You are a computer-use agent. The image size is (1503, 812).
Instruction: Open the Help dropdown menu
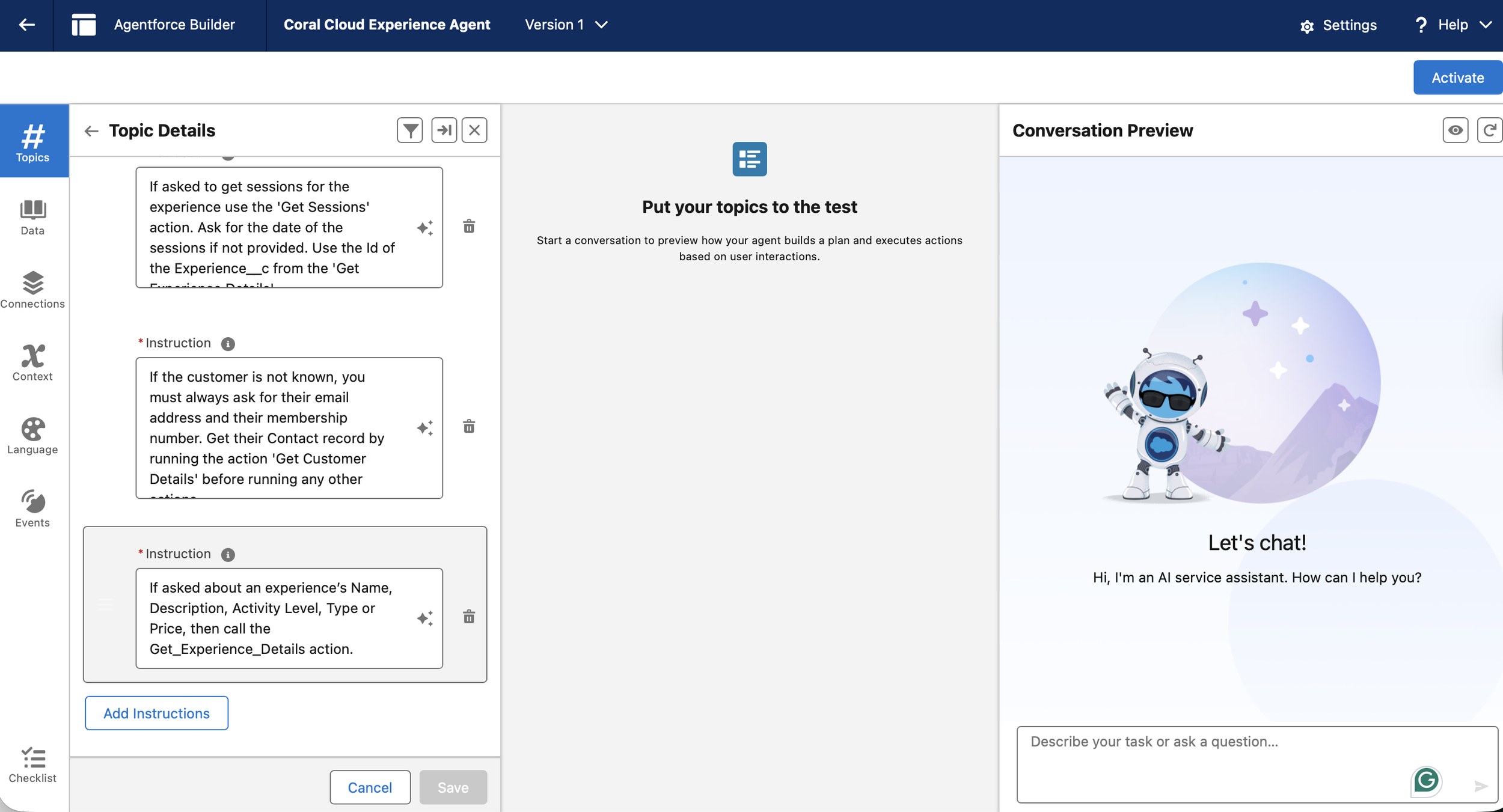point(1453,25)
